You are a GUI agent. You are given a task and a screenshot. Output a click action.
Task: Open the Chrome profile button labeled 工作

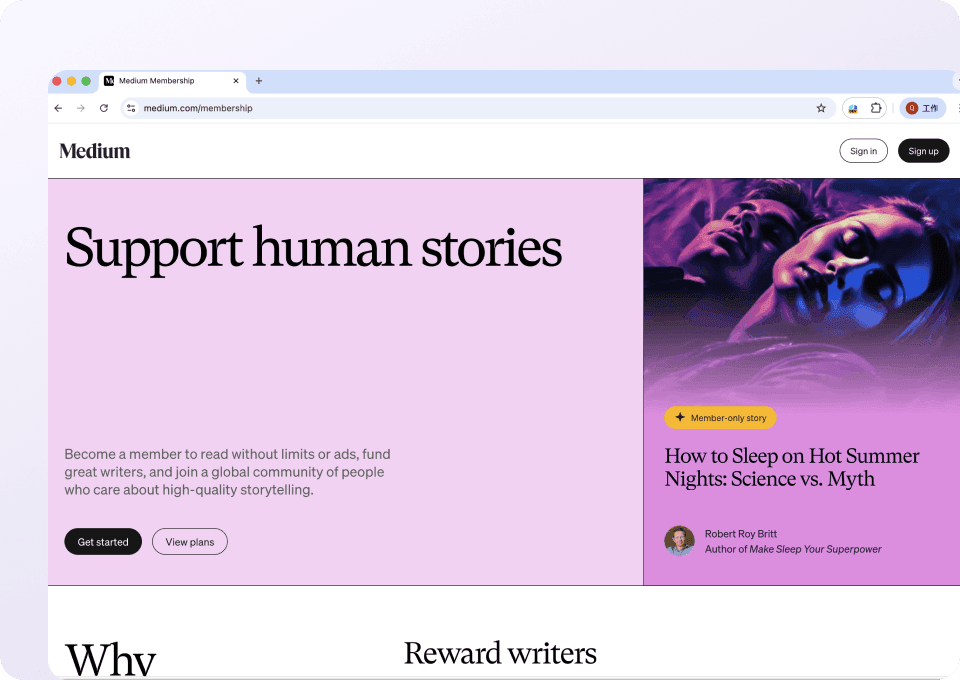point(922,108)
